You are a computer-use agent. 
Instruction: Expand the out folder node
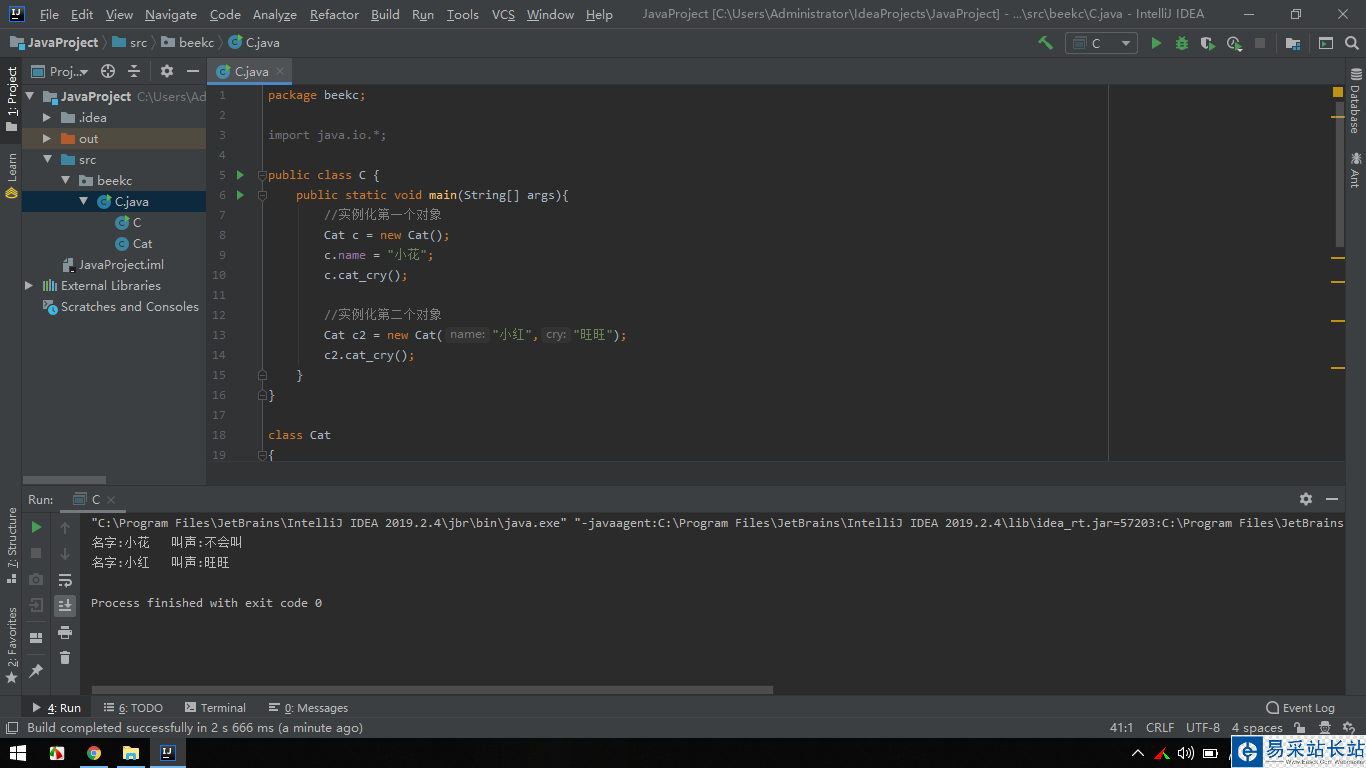click(x=46, y=138)
